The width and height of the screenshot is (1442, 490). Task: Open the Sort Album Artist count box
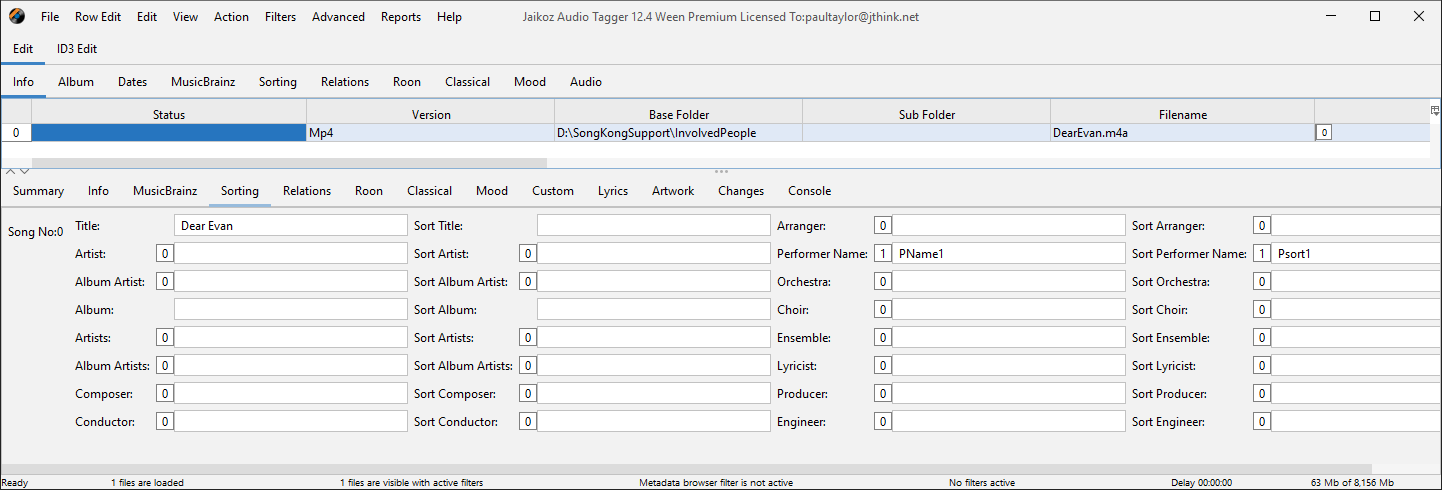click(526, 282)
